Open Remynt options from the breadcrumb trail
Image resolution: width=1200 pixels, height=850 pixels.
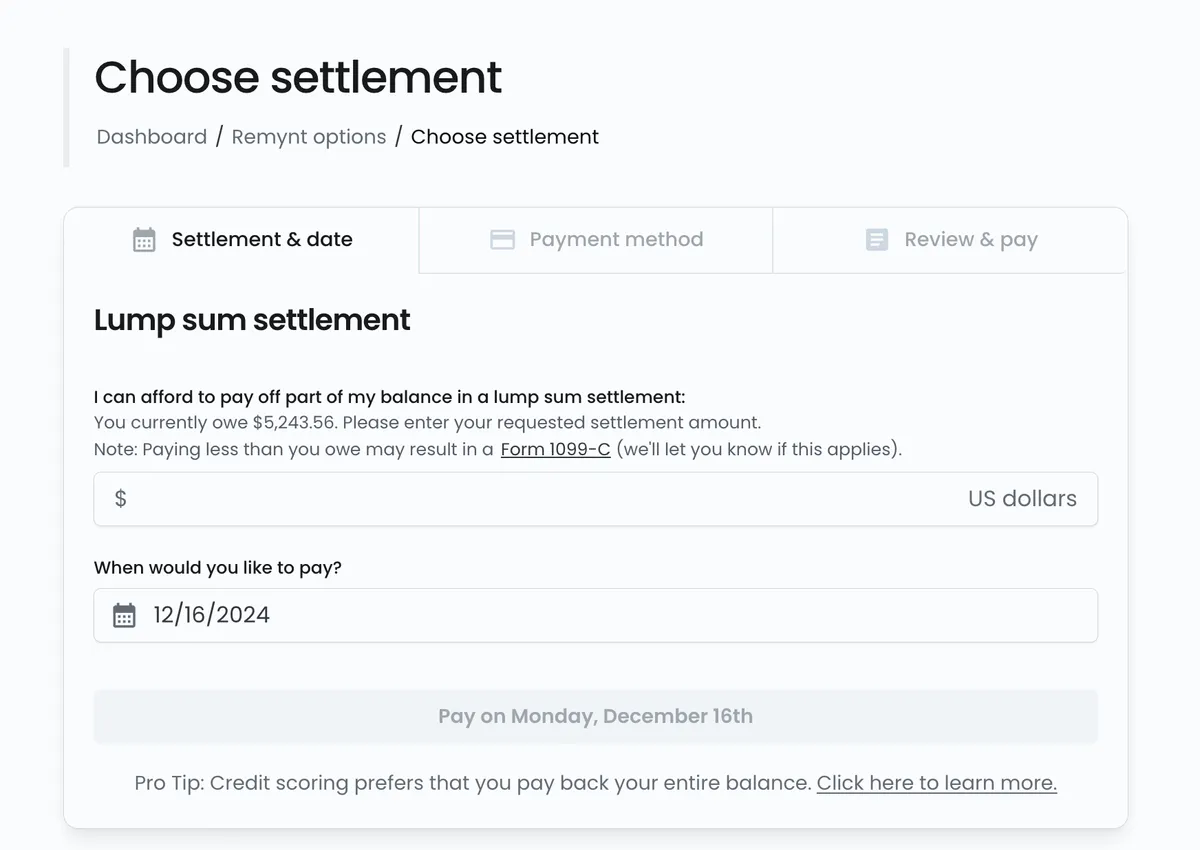pyautogui.click(x=309, y=136)
